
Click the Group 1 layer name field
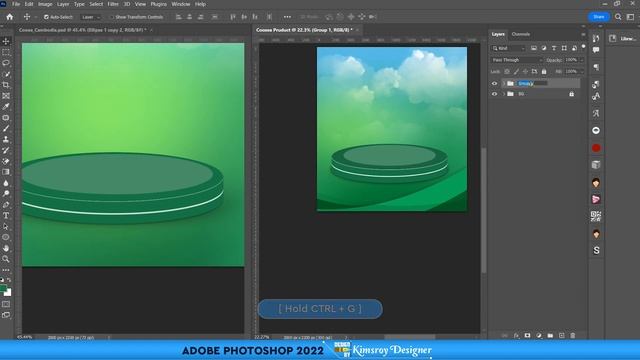532,83
